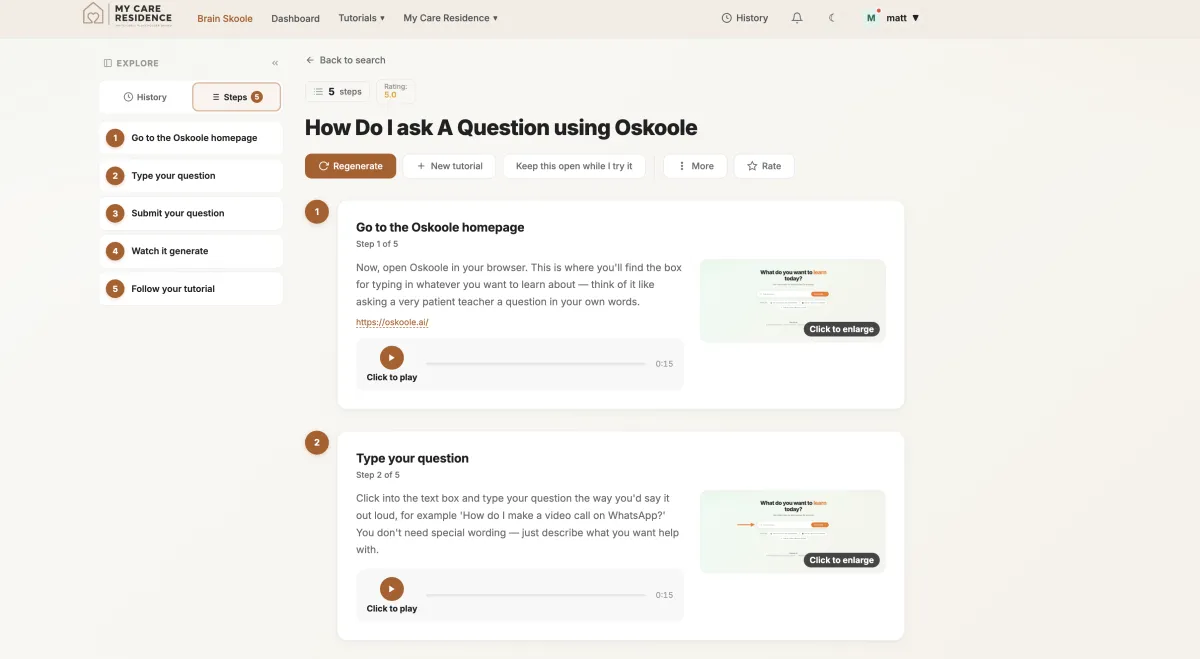Open the matt user account menu
Screen dimensions: 1200x659
(892, 18)
